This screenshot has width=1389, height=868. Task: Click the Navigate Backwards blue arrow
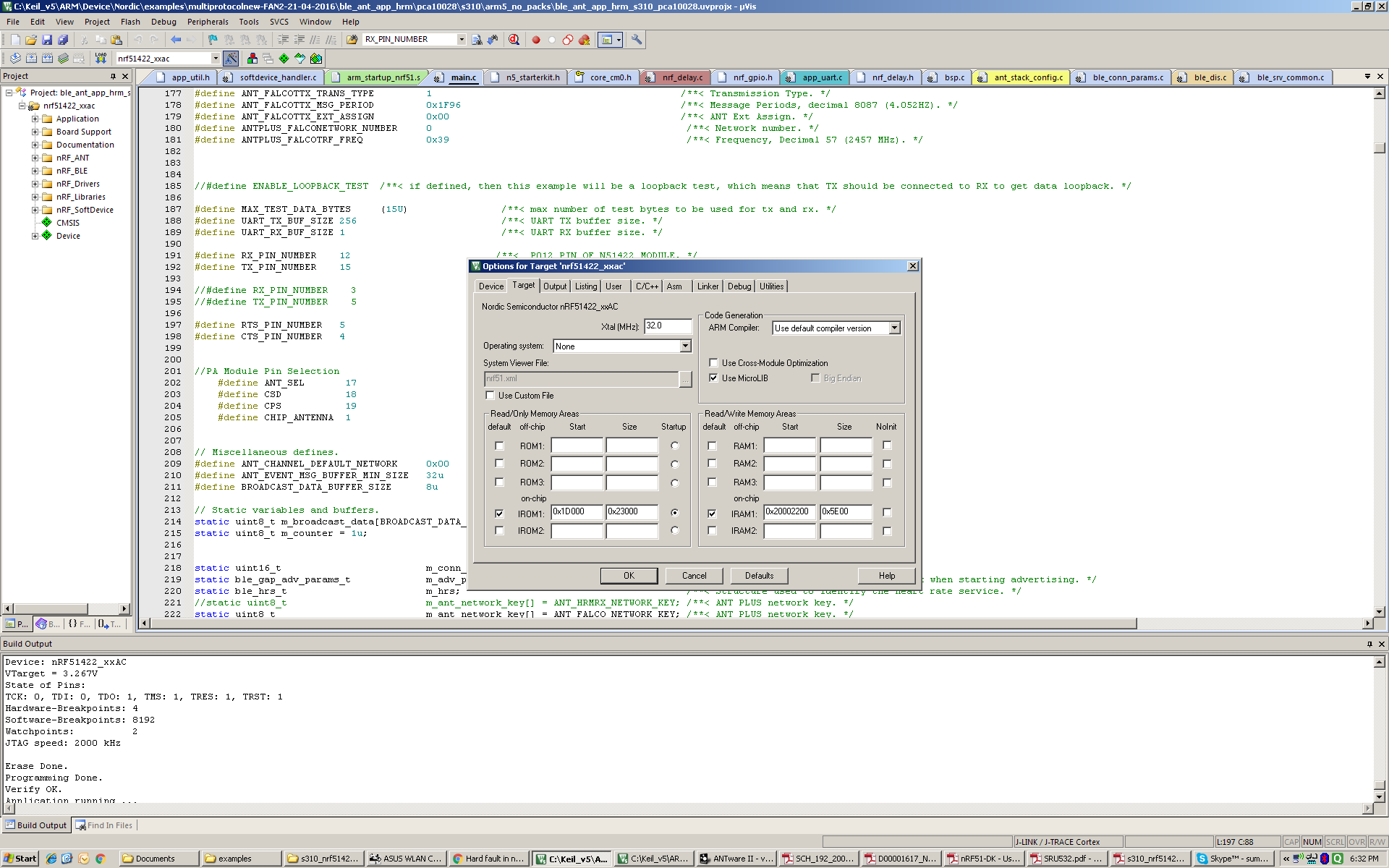176,40
